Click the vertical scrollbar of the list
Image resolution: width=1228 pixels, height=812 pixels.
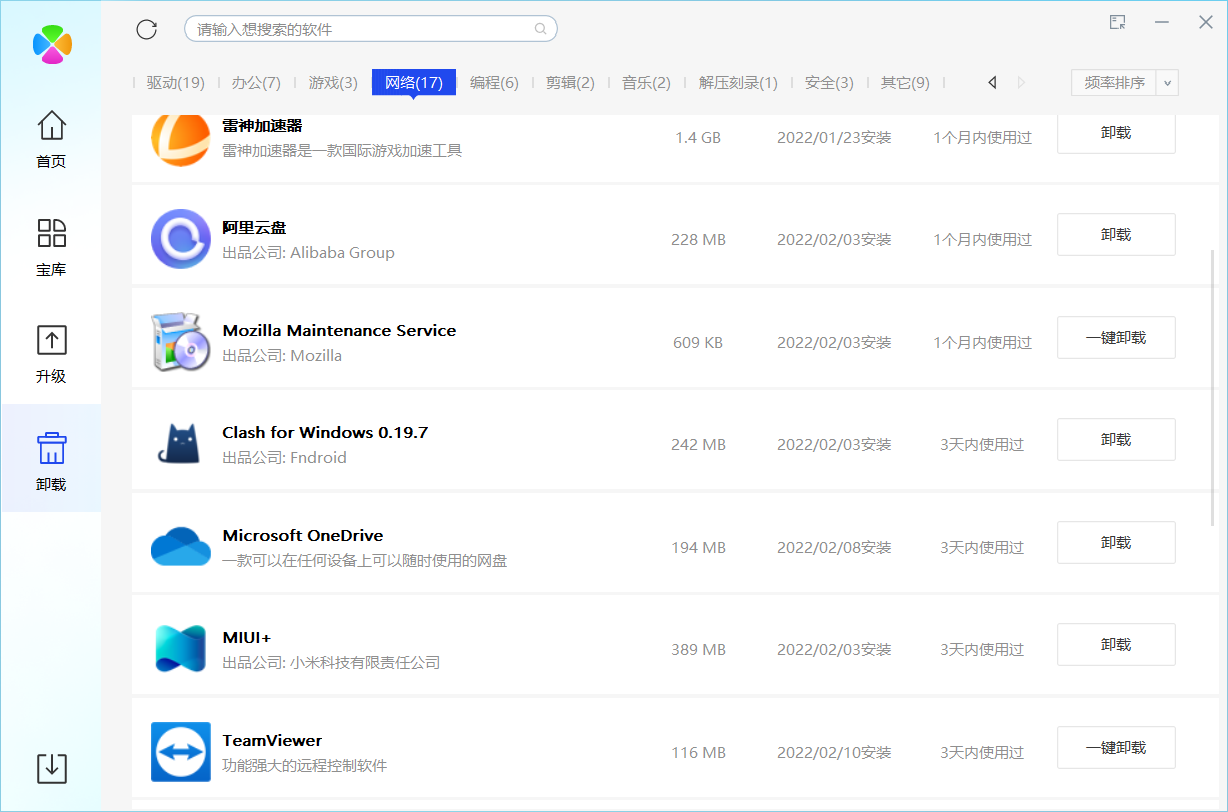pyautogui.click(x=1215, y=388)
